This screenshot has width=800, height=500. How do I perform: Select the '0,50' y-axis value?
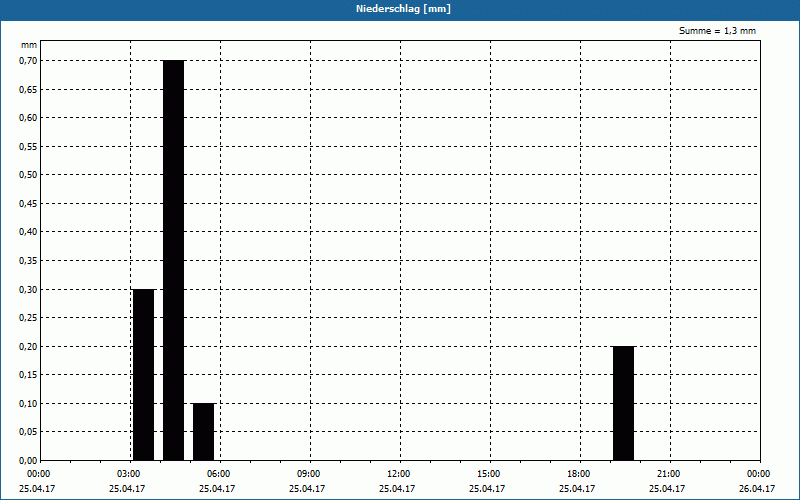[28, 175]
